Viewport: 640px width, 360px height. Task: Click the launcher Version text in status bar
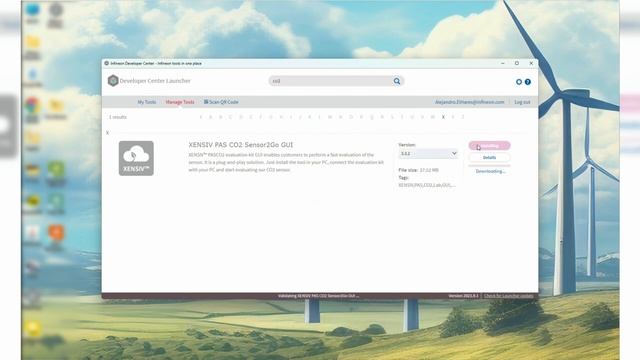click(x=463, y=296)
